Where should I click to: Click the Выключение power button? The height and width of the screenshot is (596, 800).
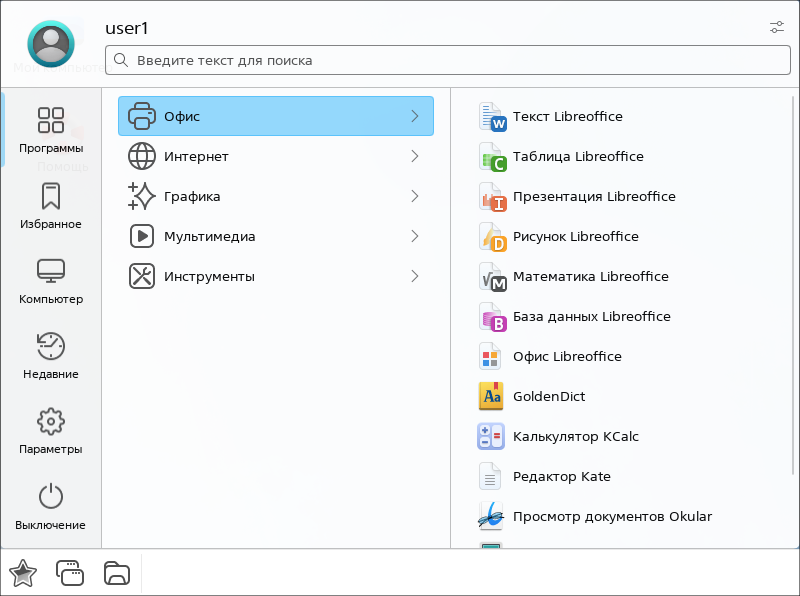[51, 507]
